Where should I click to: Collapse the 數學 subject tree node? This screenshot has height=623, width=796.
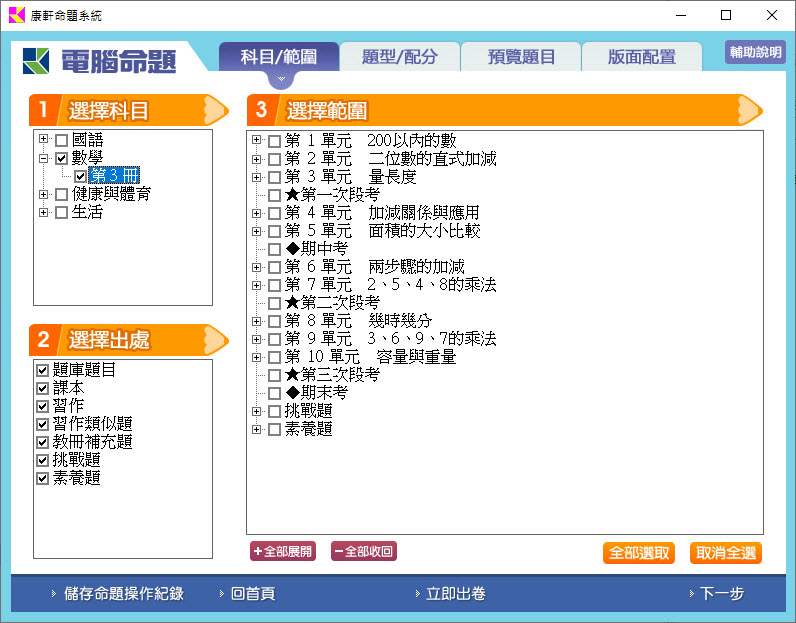(x=44, y=158)
